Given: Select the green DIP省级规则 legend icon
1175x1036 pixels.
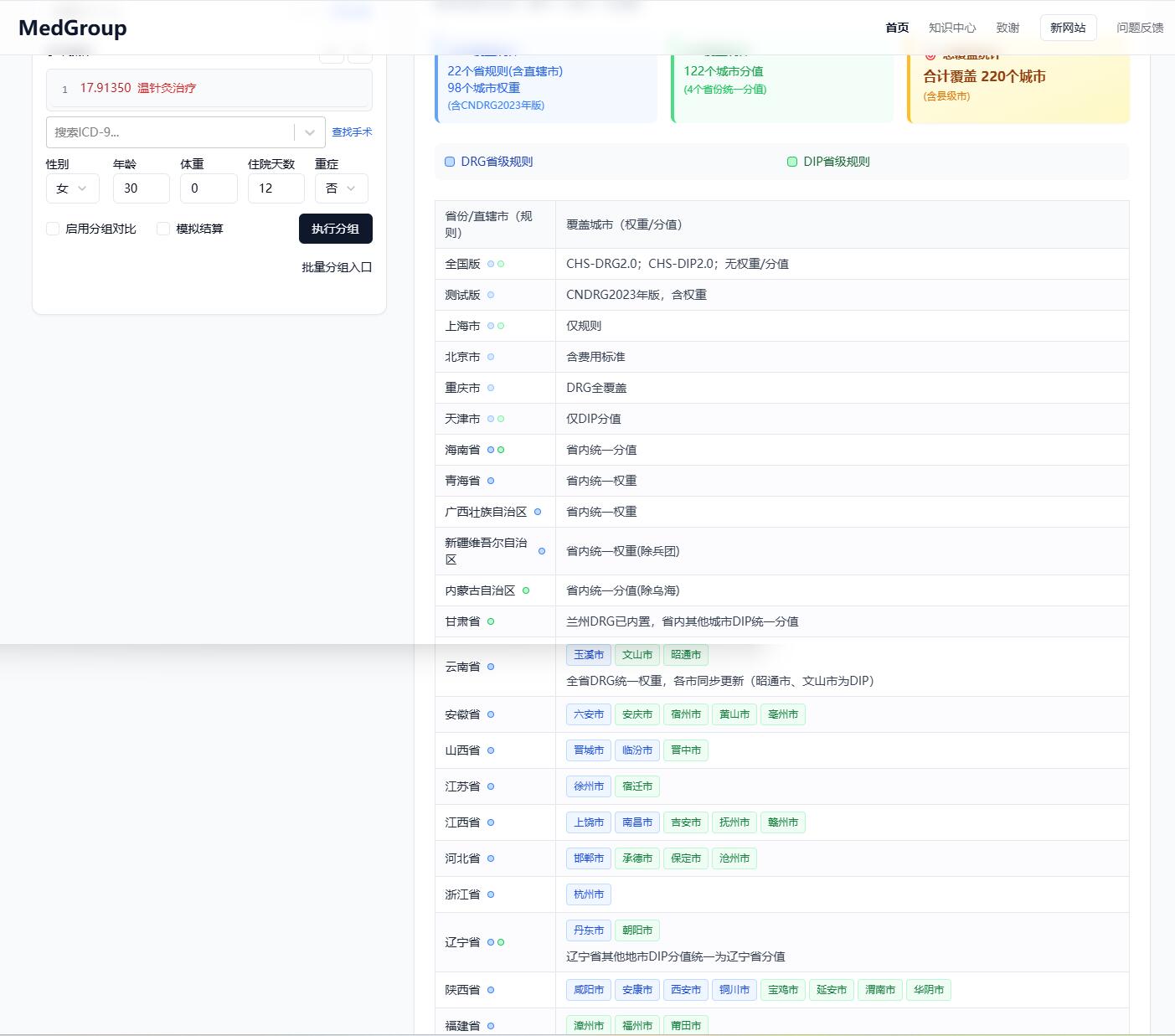Looking at the screenshot, I should coord(792,161).
